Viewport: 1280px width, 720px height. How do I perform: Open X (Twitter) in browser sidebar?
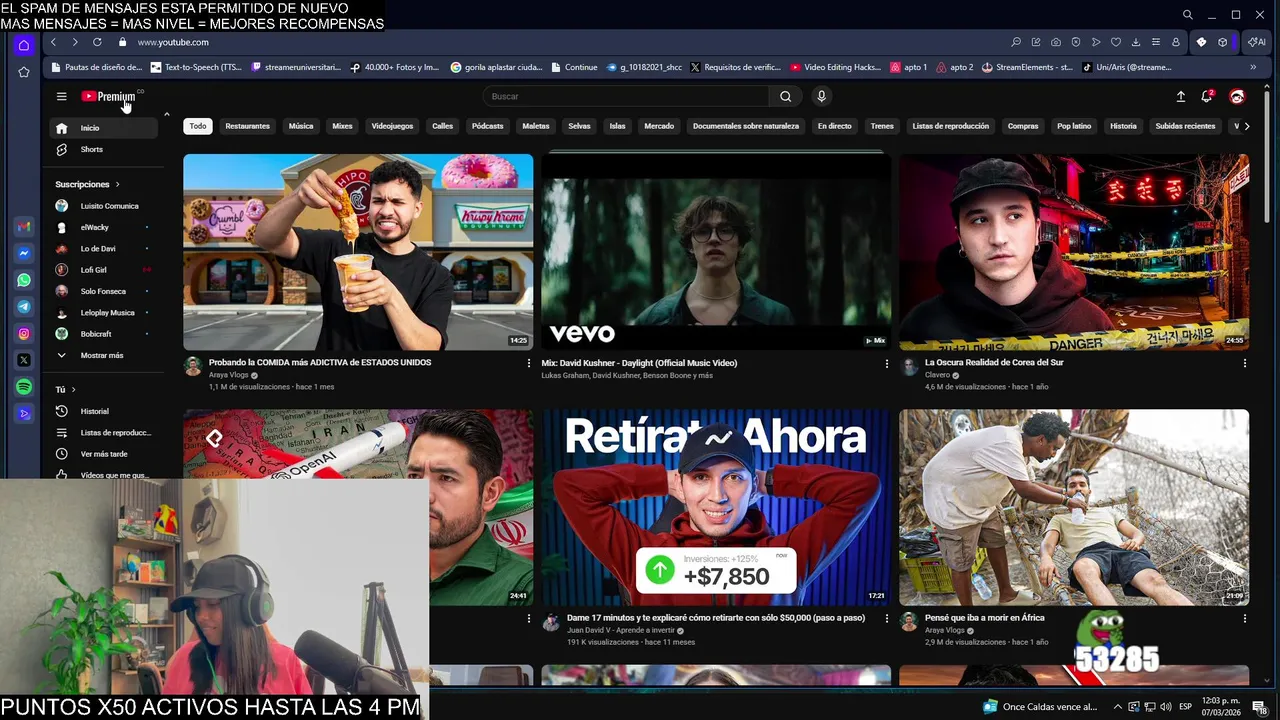coord(24,360)
